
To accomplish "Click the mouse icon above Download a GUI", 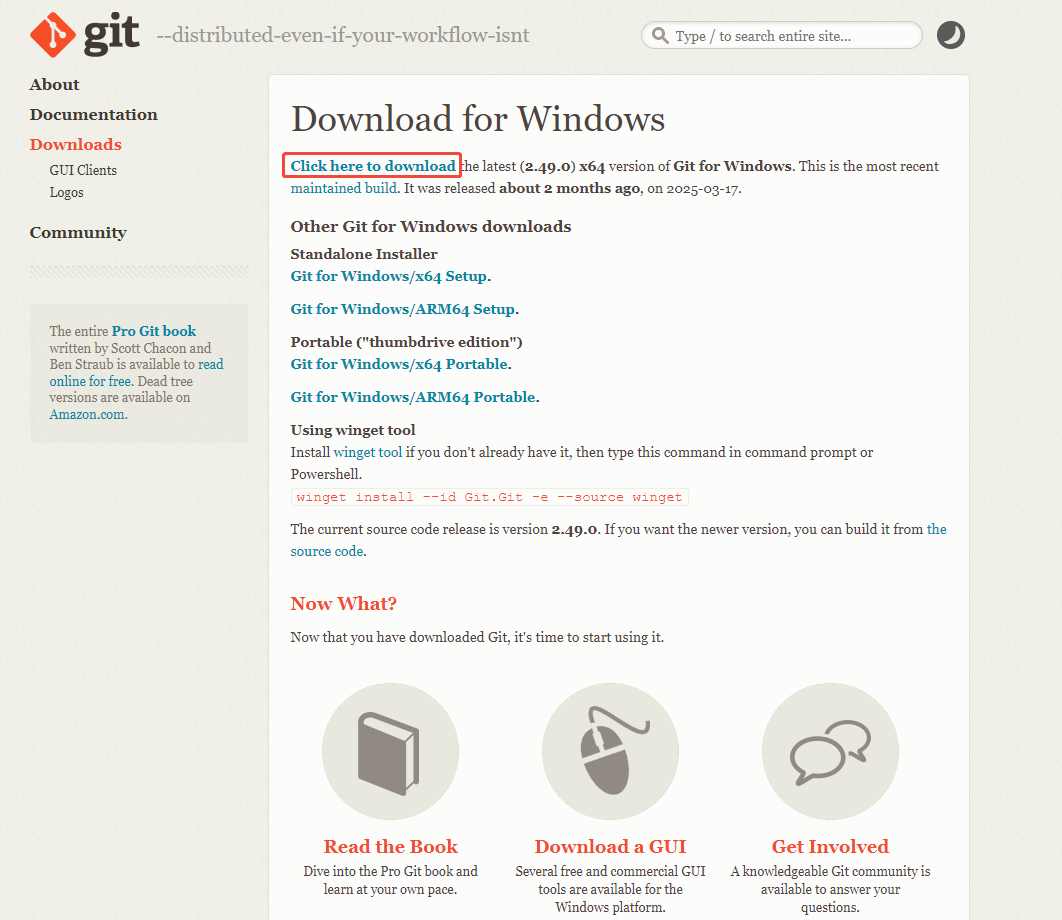I will [610, 750].
